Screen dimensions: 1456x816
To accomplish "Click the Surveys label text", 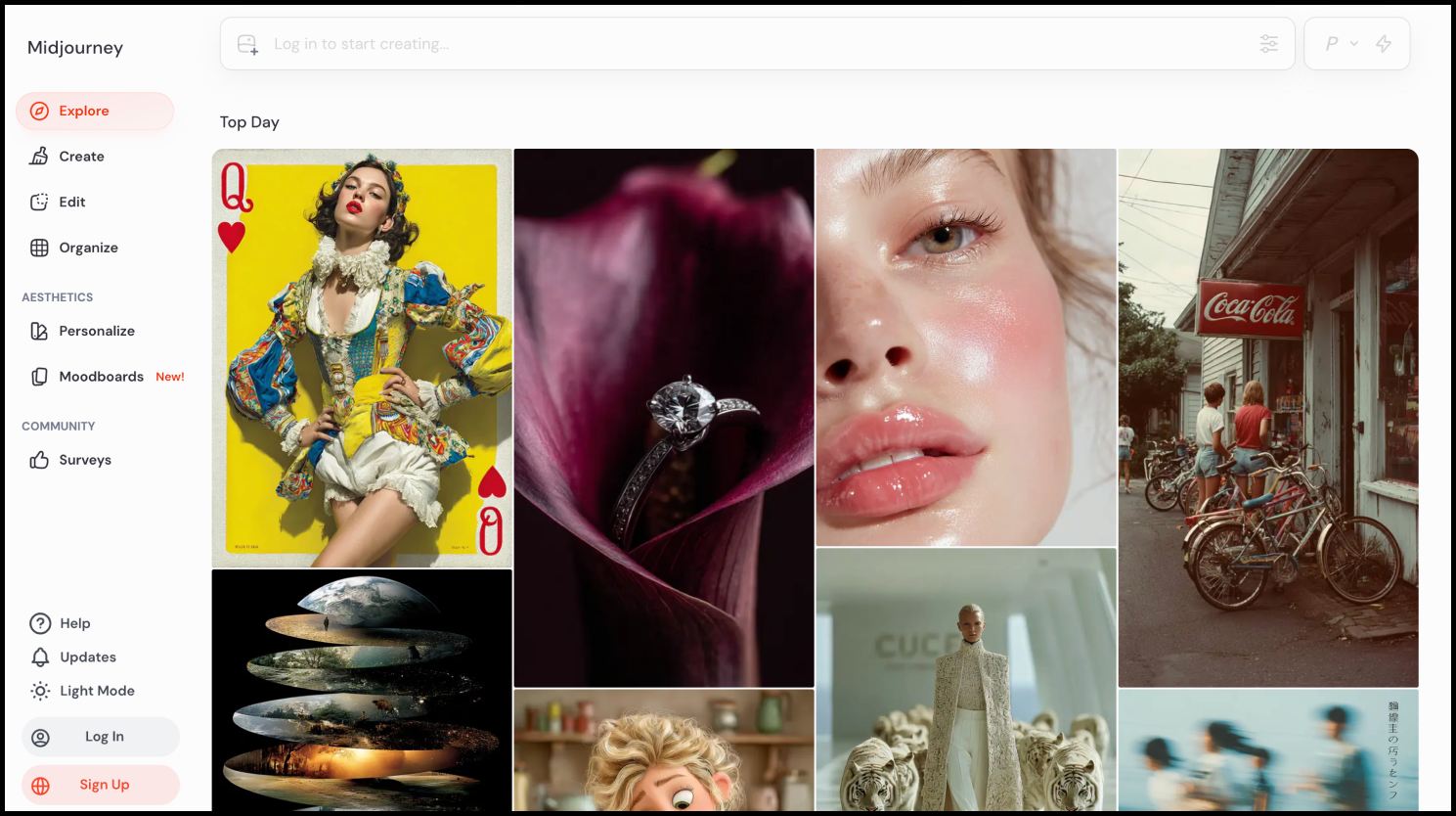I will point(85,460).
